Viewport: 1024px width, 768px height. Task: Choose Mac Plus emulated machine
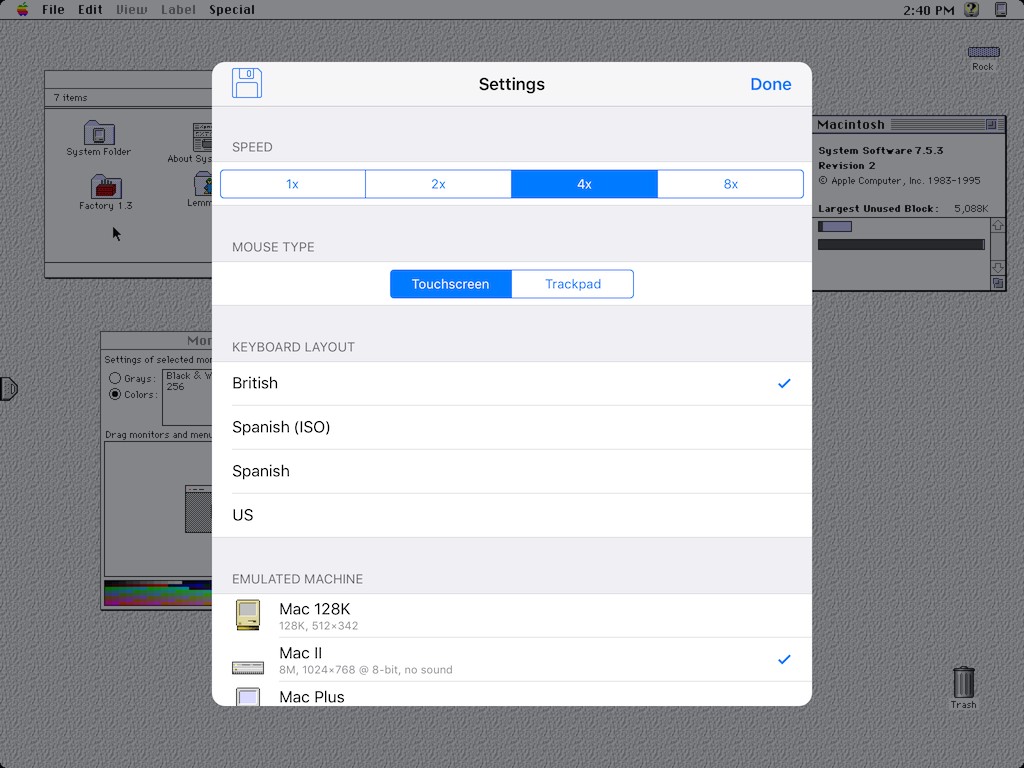click(512, 694)
